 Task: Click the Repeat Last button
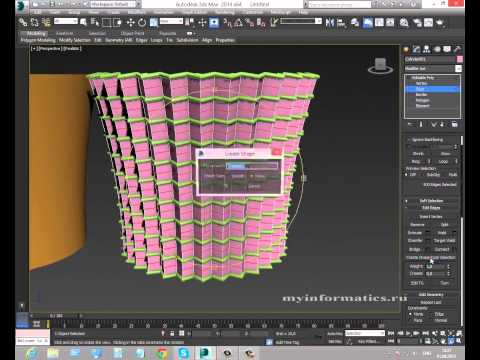pyautogui.click(x=431, y=302)
